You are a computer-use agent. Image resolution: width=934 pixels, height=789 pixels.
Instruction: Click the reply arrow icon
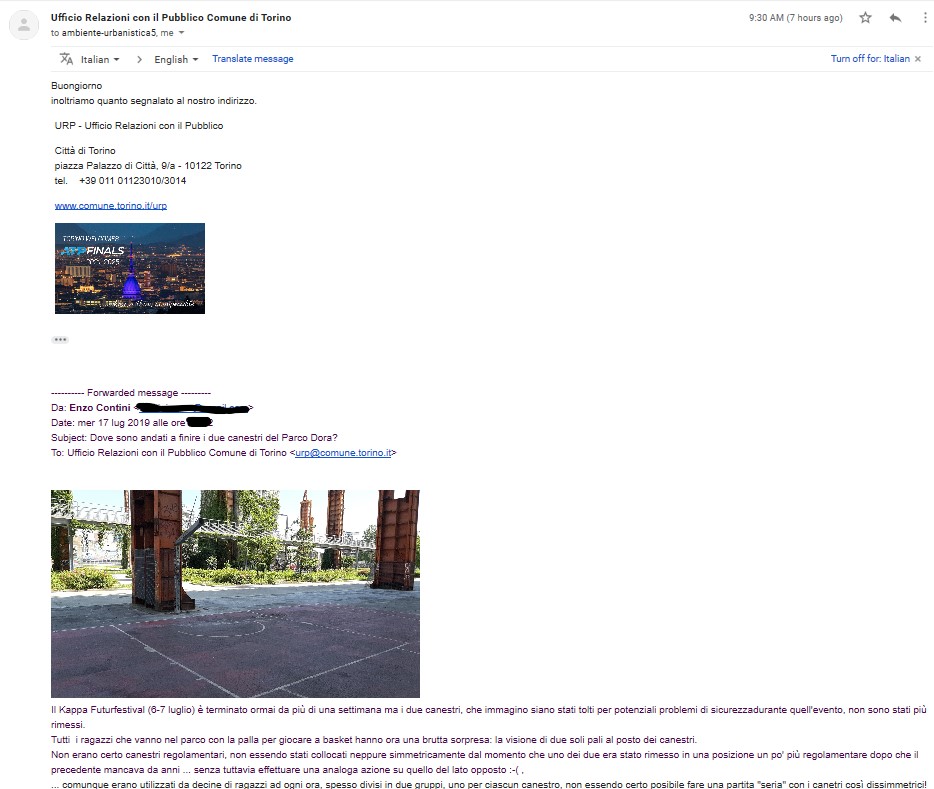click(x=895, y=18)
